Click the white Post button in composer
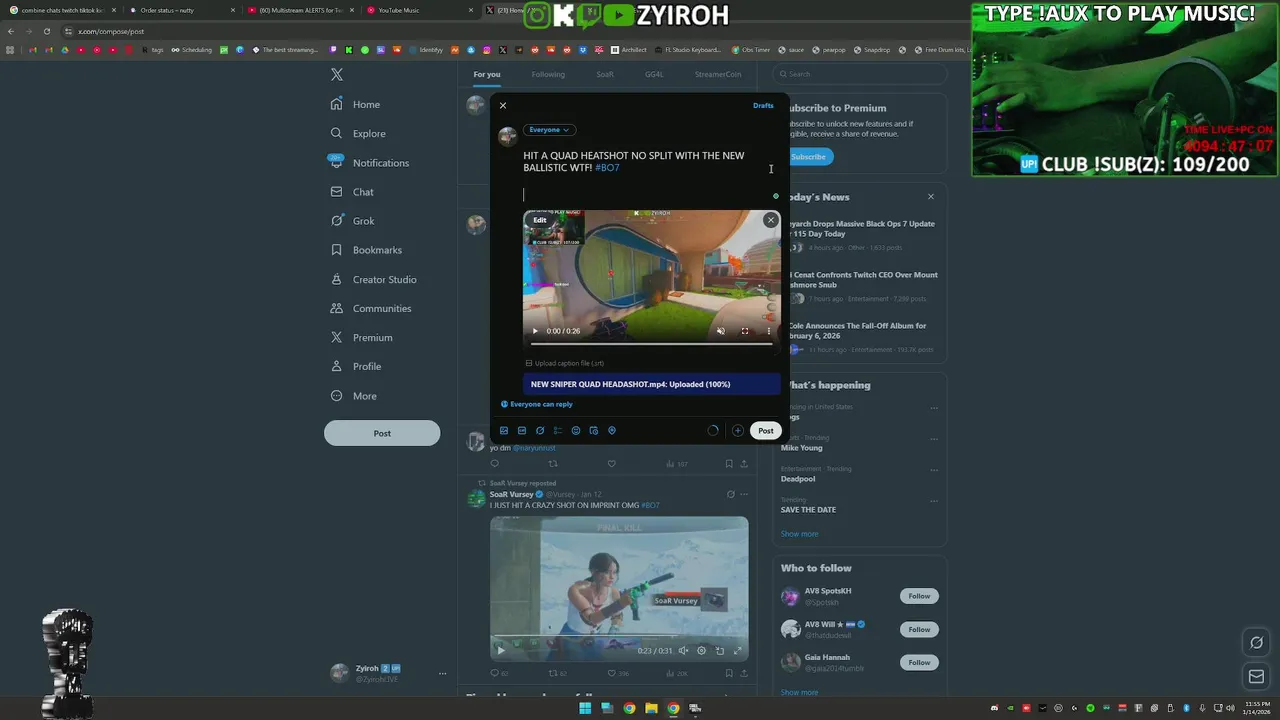1280x720 pixels. tap(765, 431)
